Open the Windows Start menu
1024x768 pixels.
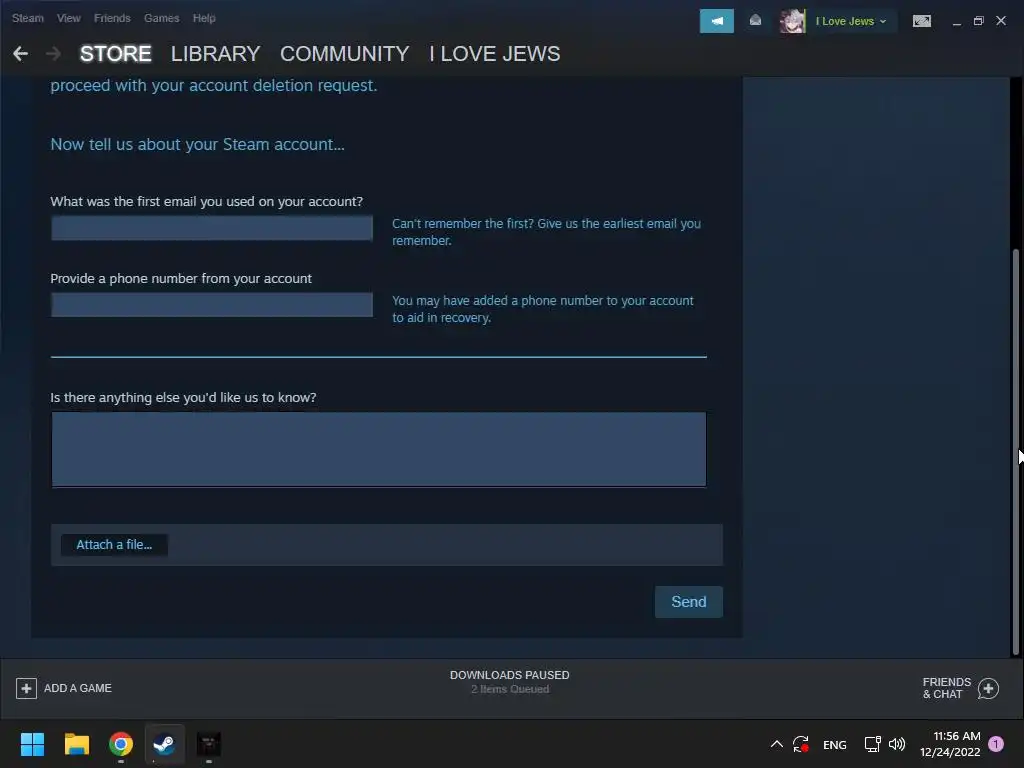[x=32, y=744]
